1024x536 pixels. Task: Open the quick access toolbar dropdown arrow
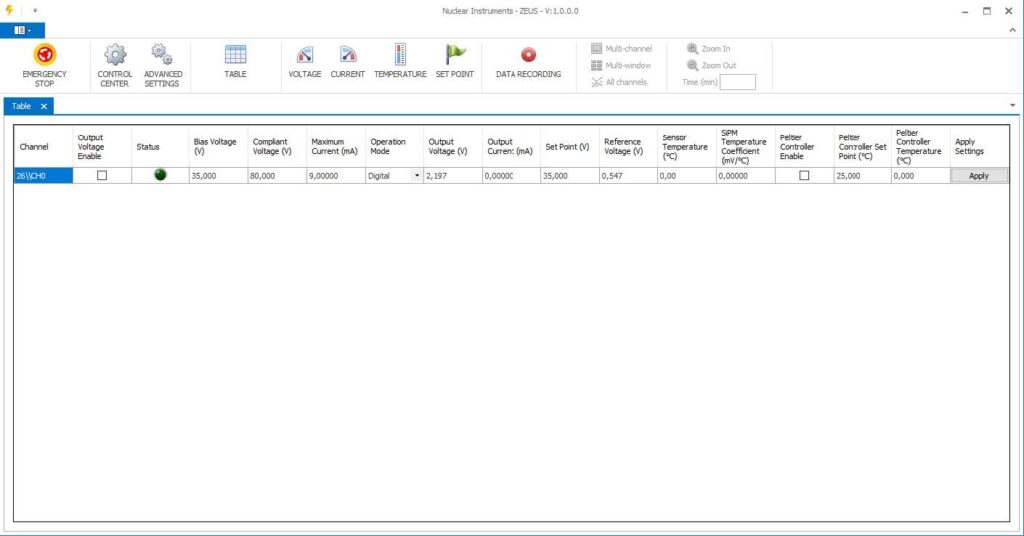(x=35, y=10)
